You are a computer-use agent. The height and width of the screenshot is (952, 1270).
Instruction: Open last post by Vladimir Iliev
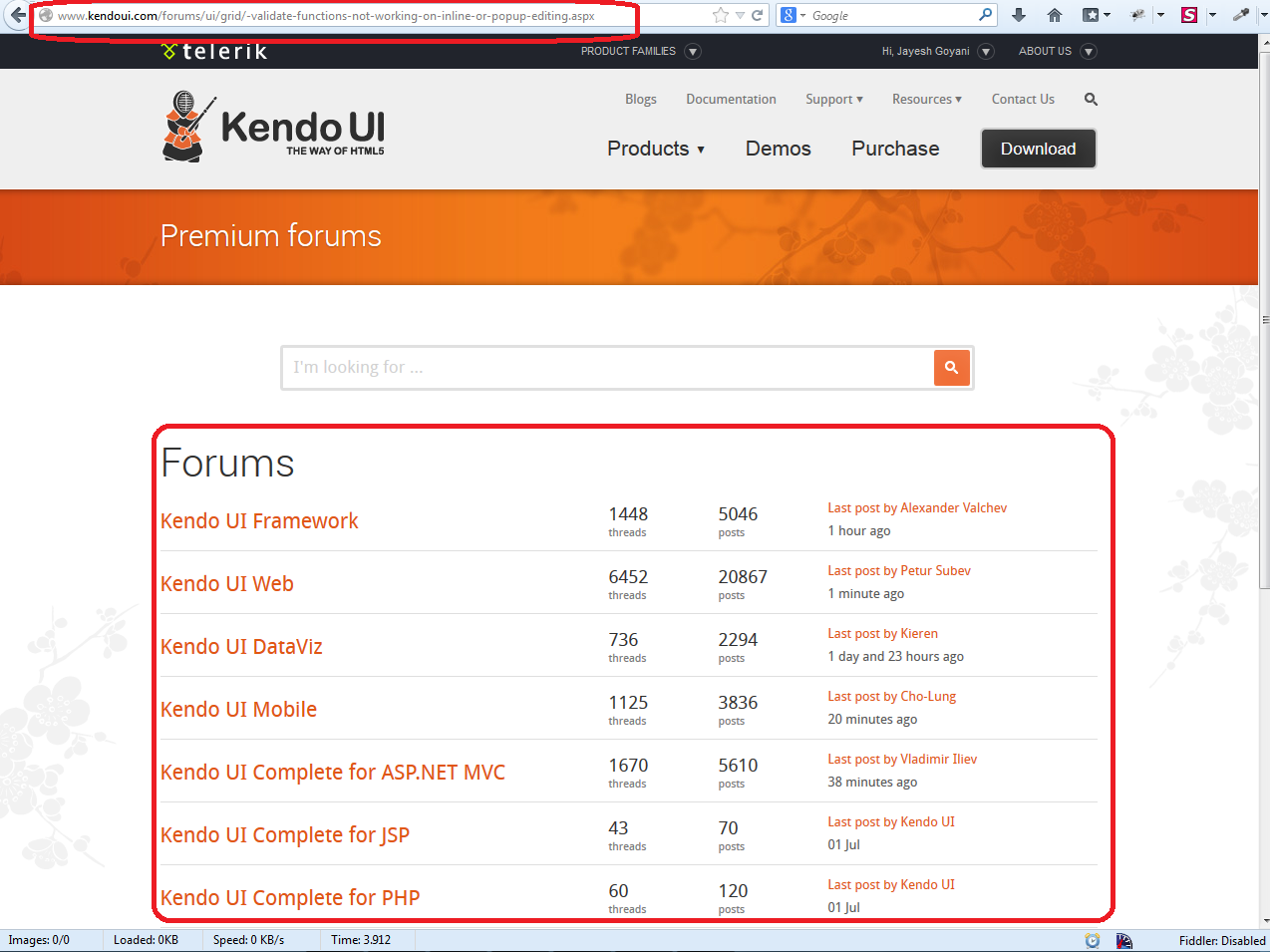(x=902, y=759)
